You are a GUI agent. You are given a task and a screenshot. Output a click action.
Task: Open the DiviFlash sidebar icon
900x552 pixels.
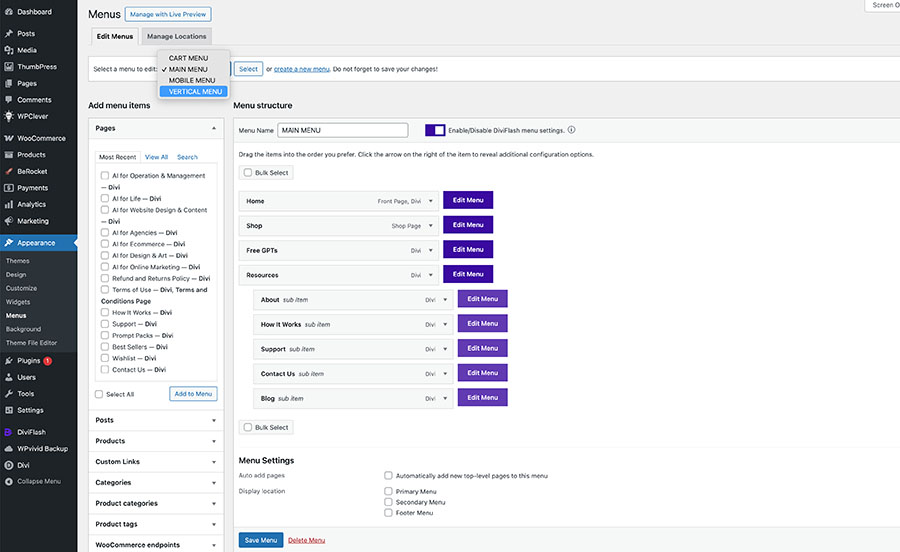tap(9, 432)
